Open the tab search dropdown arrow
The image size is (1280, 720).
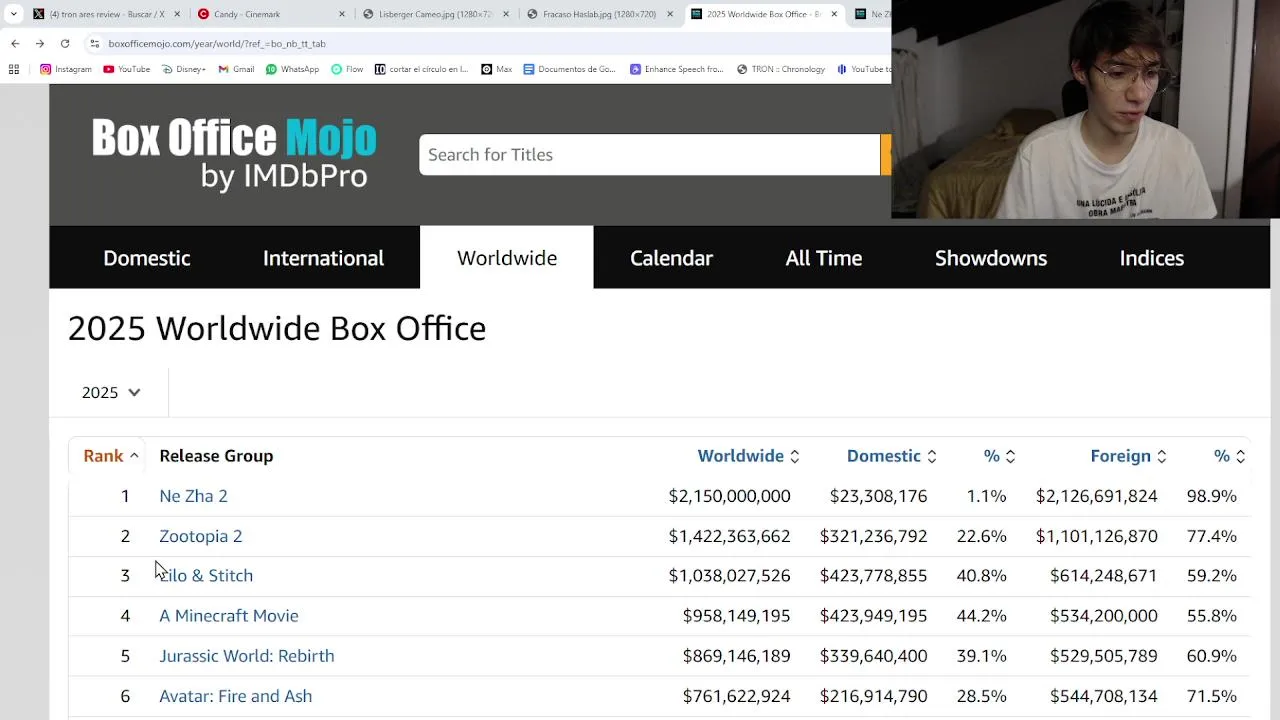coord(14,14)
